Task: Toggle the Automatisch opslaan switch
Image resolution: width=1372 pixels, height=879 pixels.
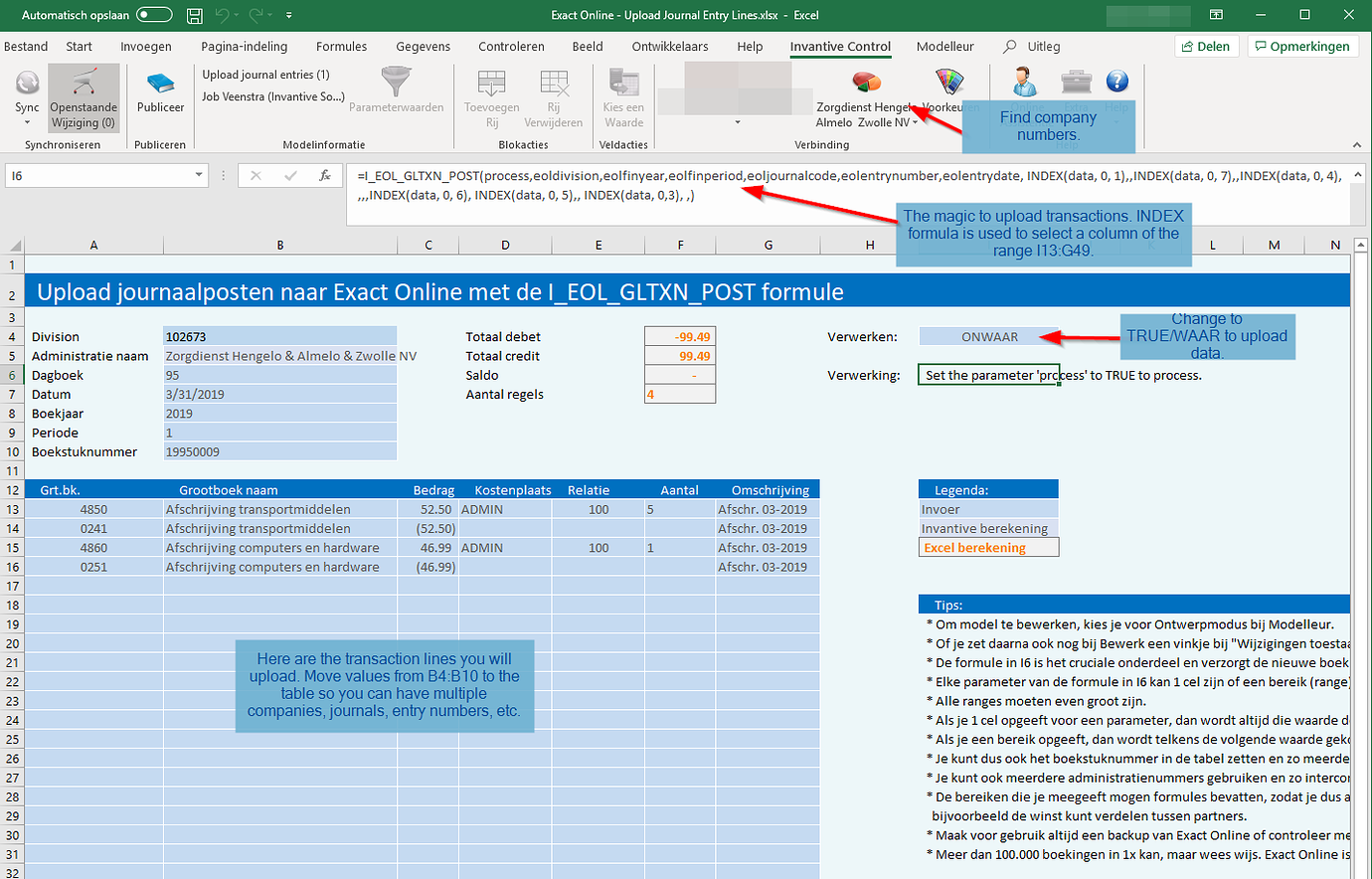Action: 121,15
